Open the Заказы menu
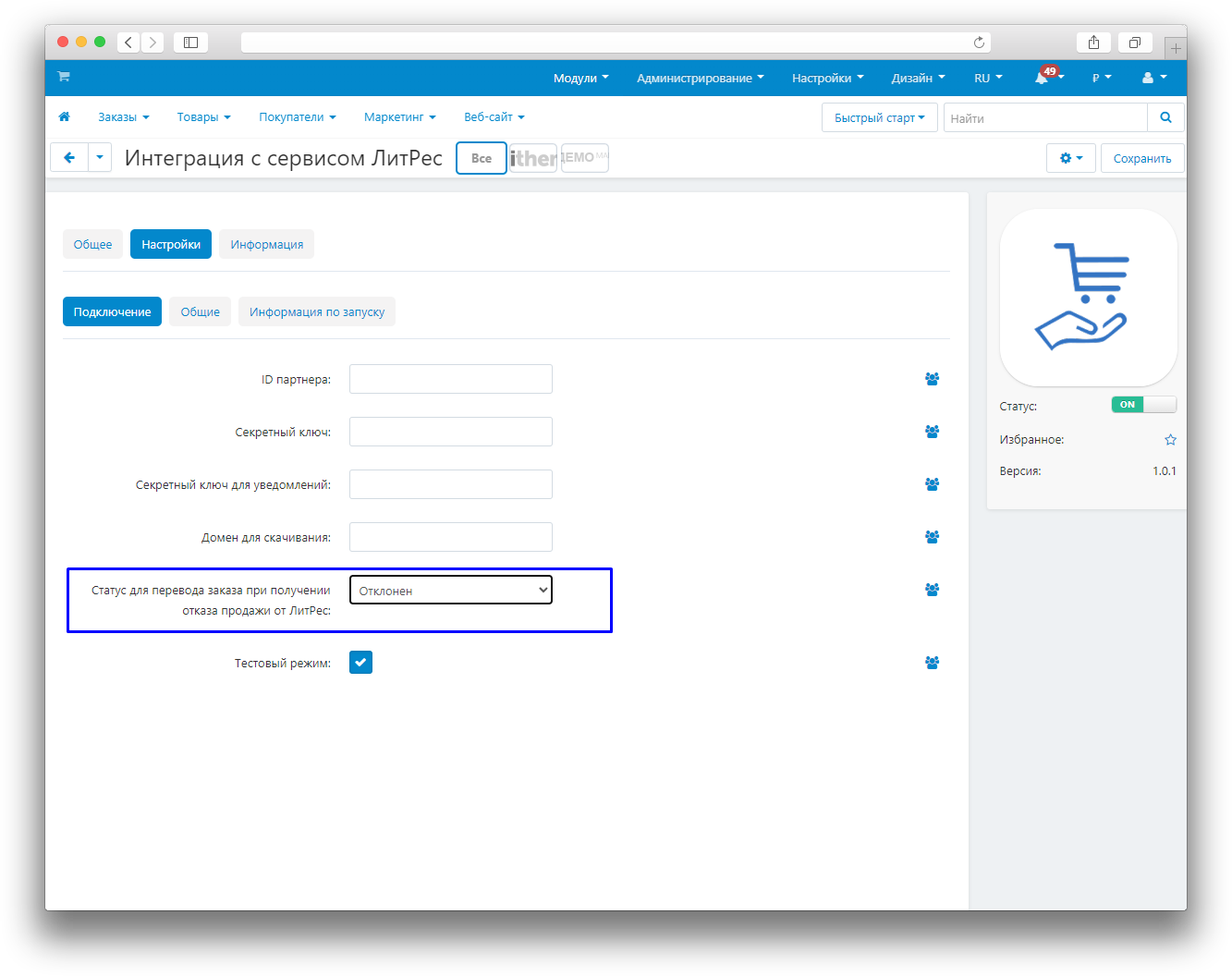The height and width of the screenshot is (976, 1232). click(124, 117)
